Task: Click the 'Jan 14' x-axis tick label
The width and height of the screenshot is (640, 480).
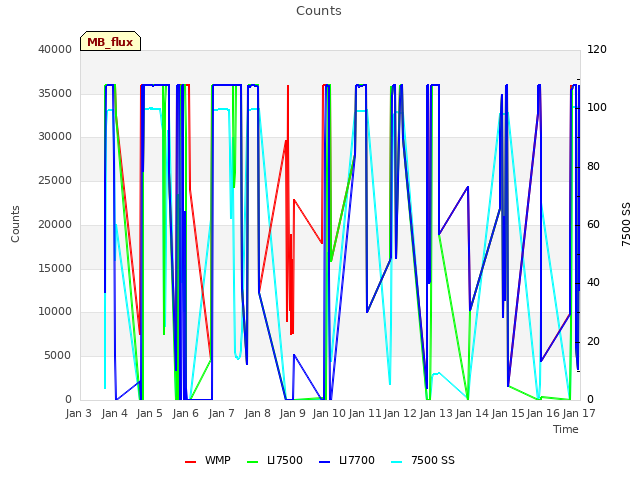Action: tap(472, 413)
